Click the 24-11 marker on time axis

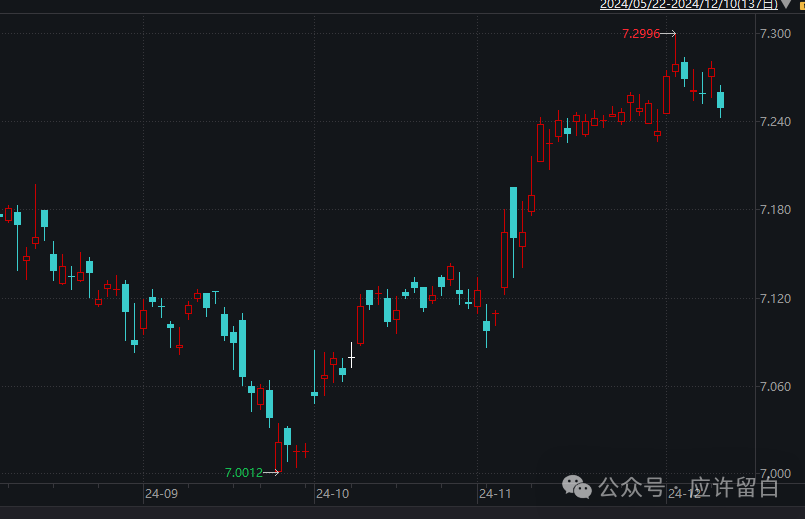tap(495, 494)
